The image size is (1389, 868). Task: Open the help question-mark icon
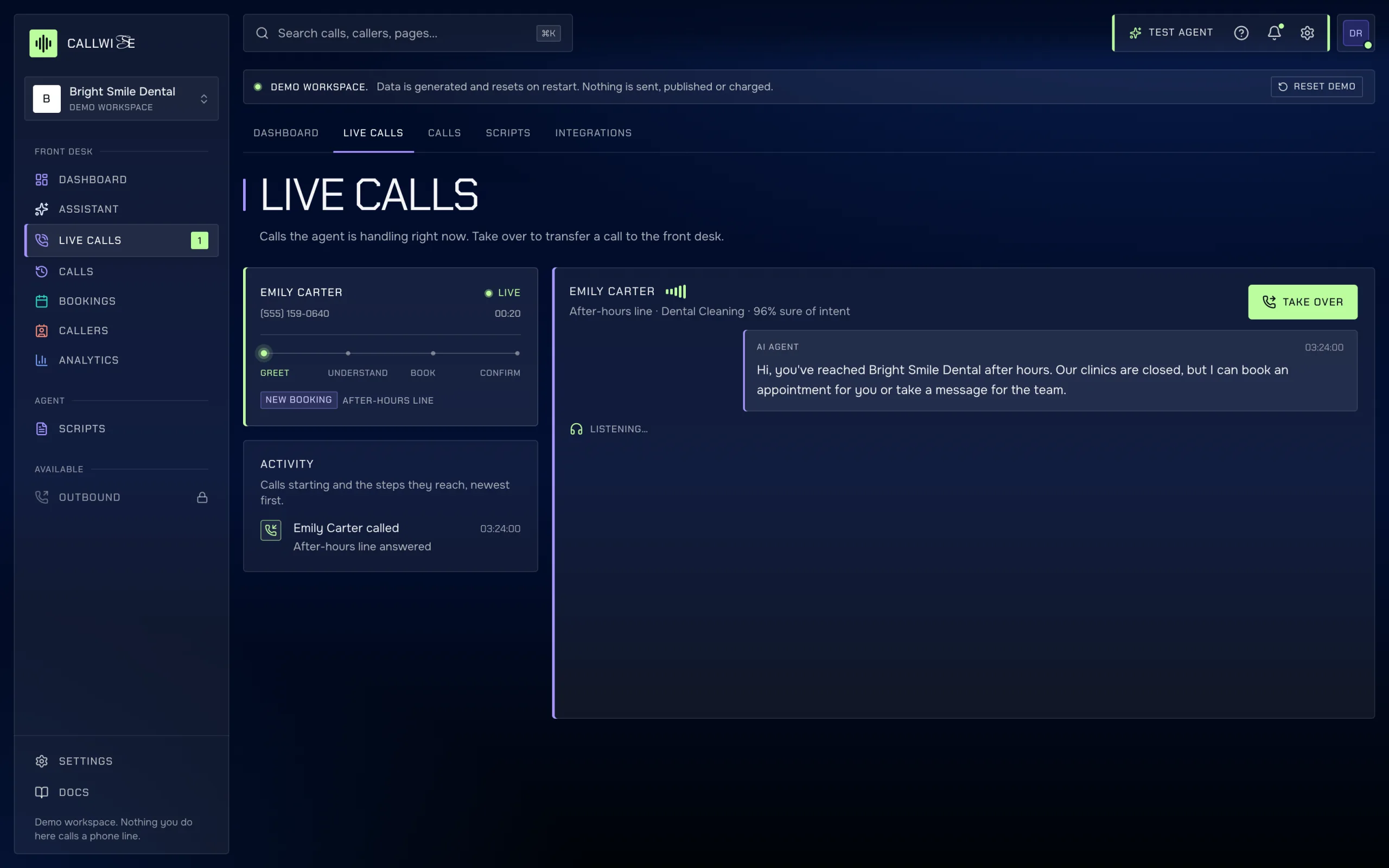(1241, 33)
